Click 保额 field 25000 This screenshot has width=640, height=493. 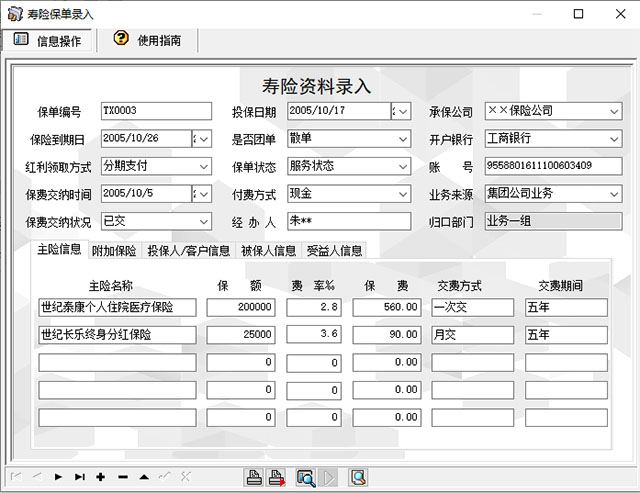point(241,335)
